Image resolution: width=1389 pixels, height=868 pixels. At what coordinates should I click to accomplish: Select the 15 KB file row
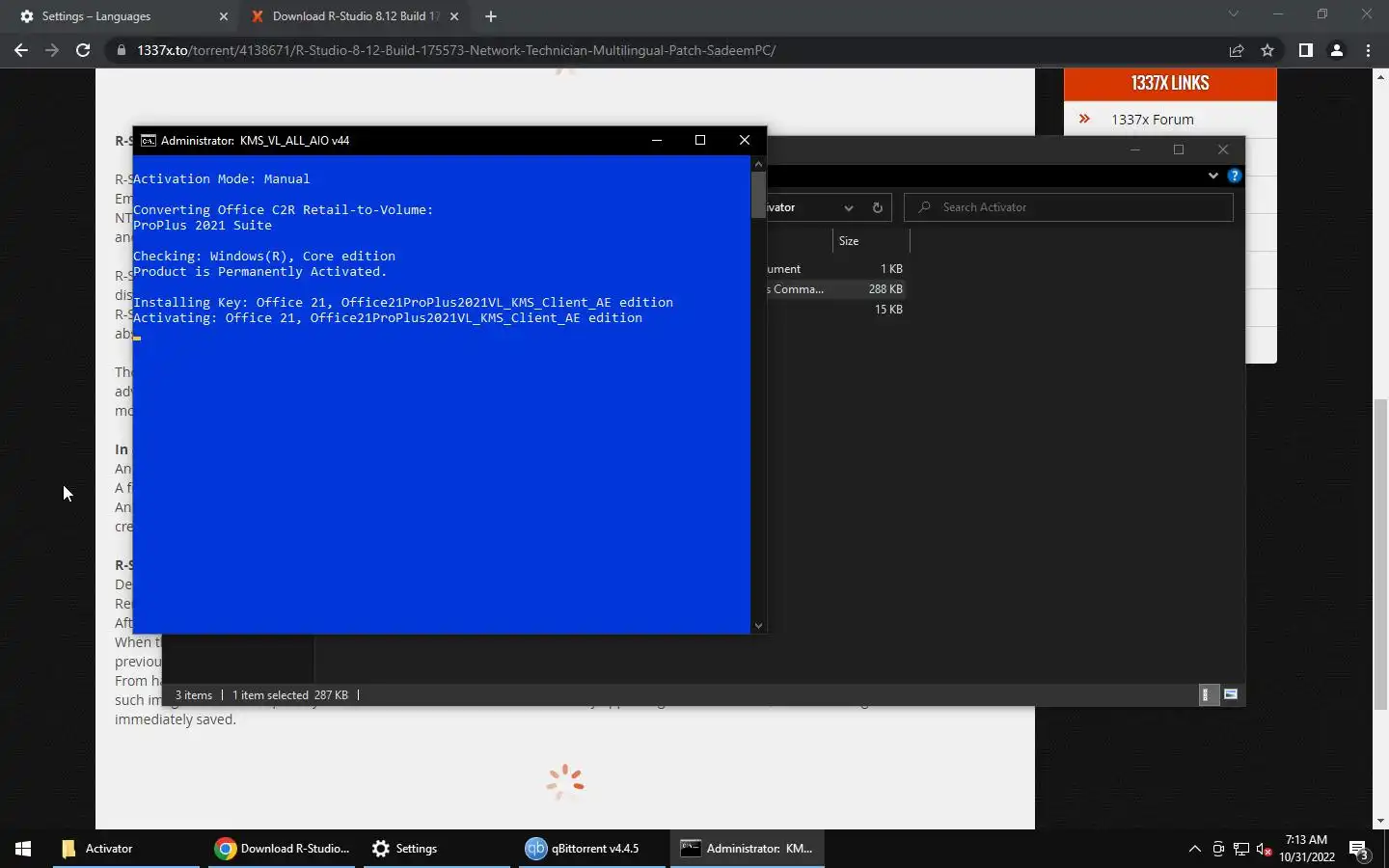coord(837,310)
